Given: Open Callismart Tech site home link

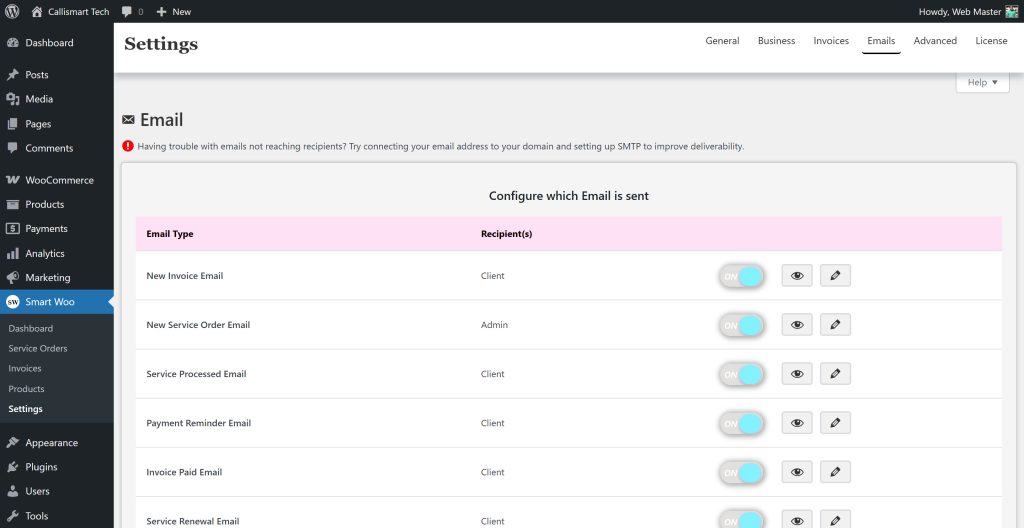Looking at the screenshot, I should point(70,11).
